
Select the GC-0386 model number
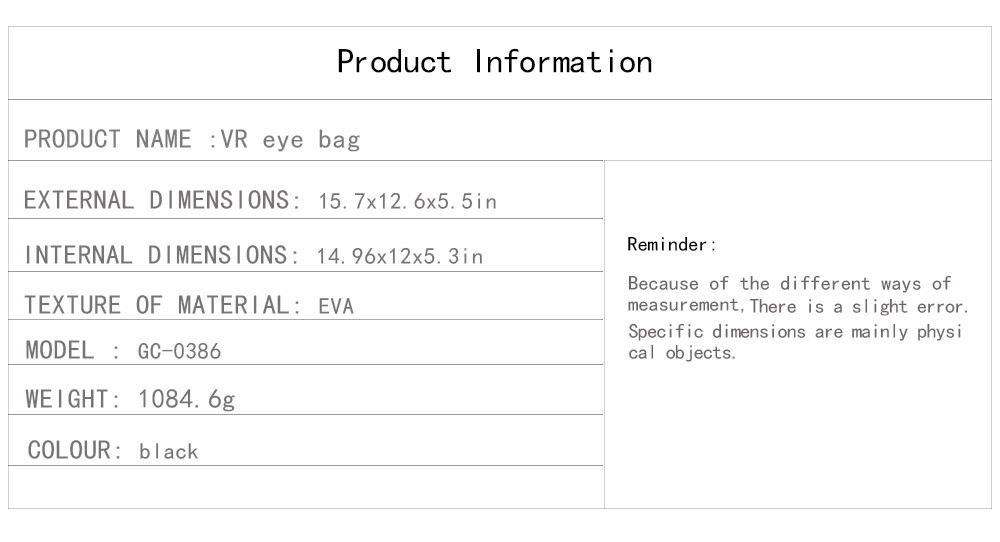[180, 352]
